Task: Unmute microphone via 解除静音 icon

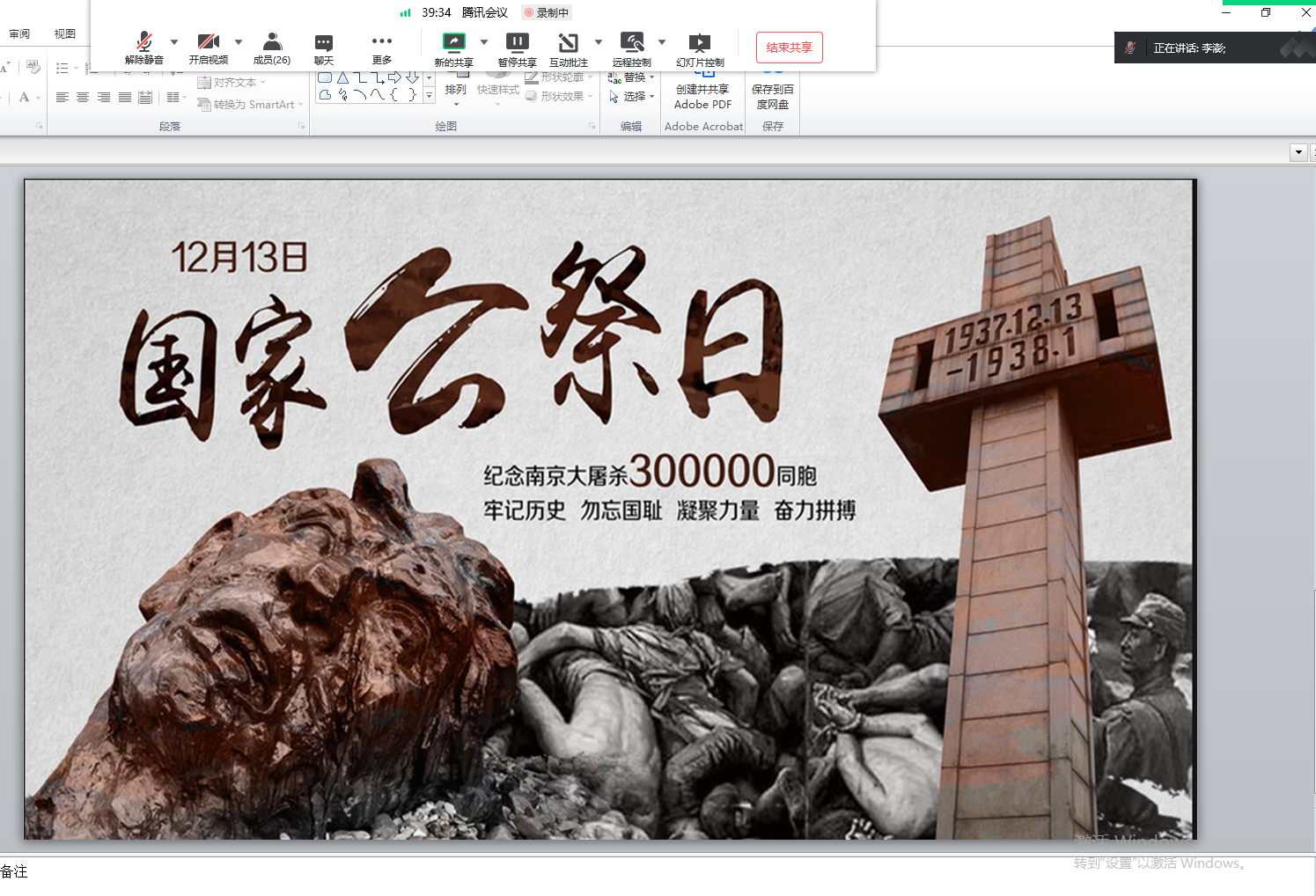Action: coord(144,48)
